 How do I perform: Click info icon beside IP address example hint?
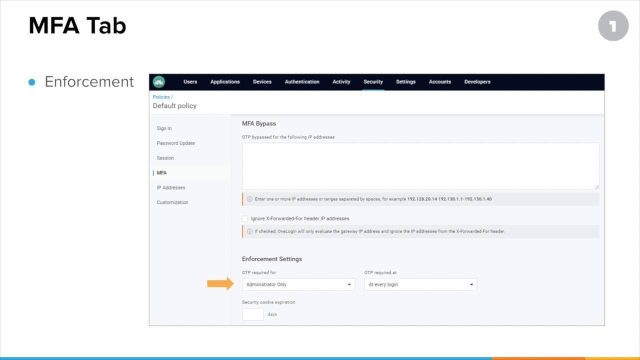249,199
